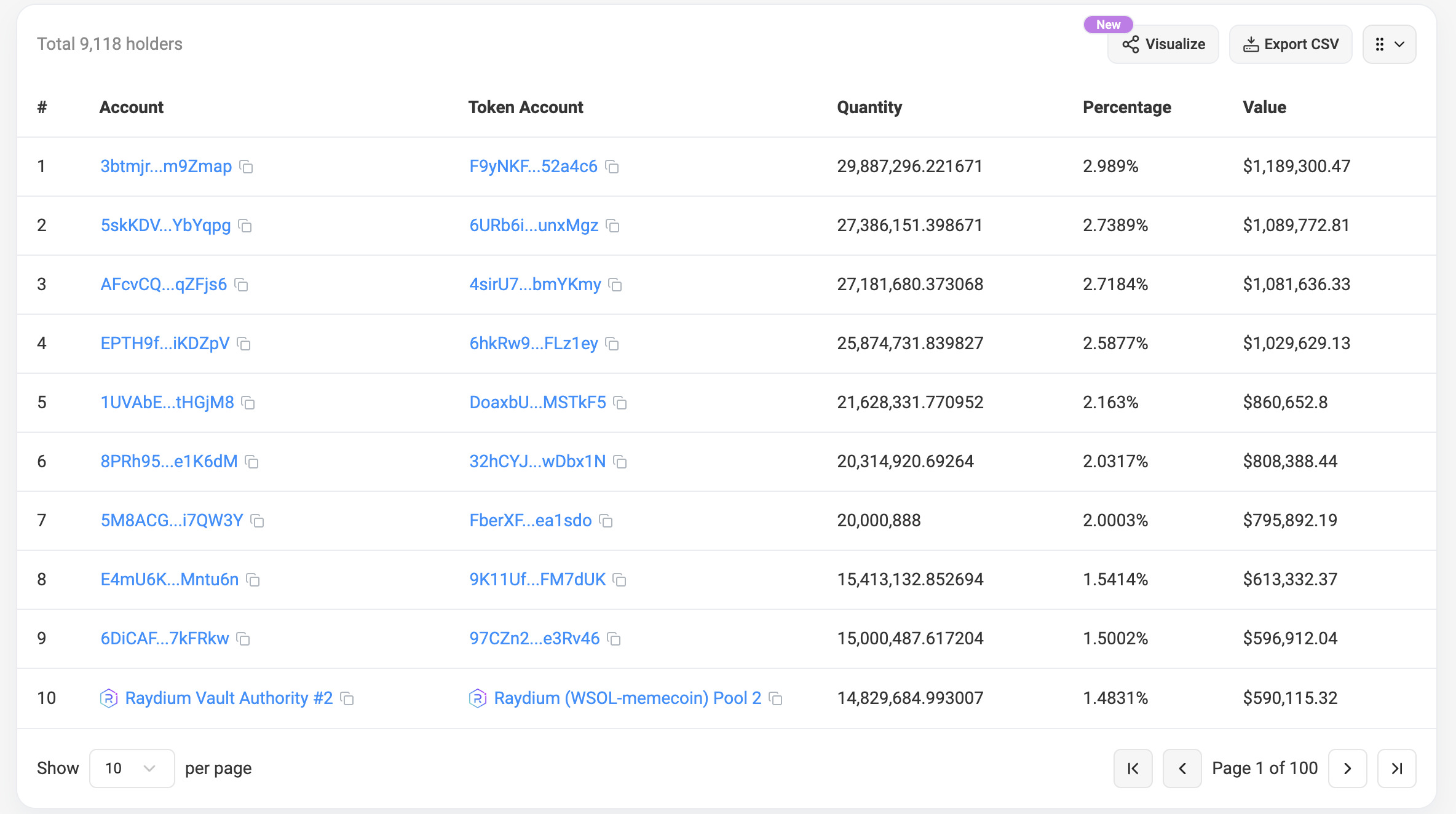
Task: Open token account 97CZn2...e3Rv46
Action: [x=534, y=638]
